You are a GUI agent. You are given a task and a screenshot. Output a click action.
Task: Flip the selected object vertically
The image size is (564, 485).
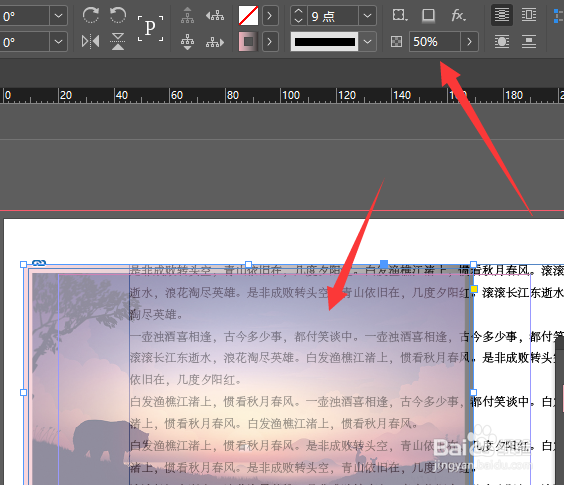[x=118, y=41]
